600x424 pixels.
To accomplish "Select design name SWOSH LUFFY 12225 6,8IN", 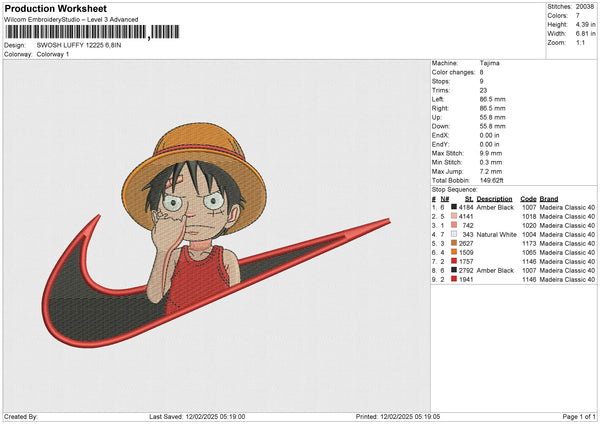I will point(79,45).
